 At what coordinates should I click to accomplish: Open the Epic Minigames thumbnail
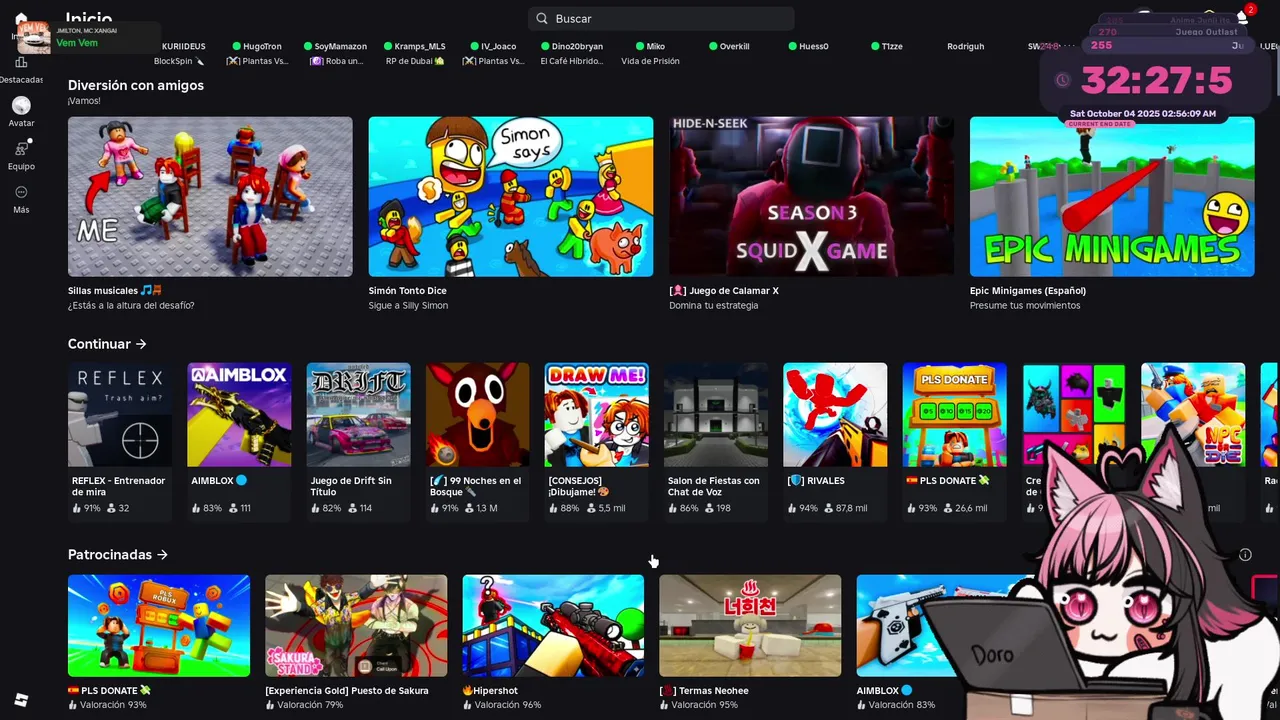point(1112,196)
